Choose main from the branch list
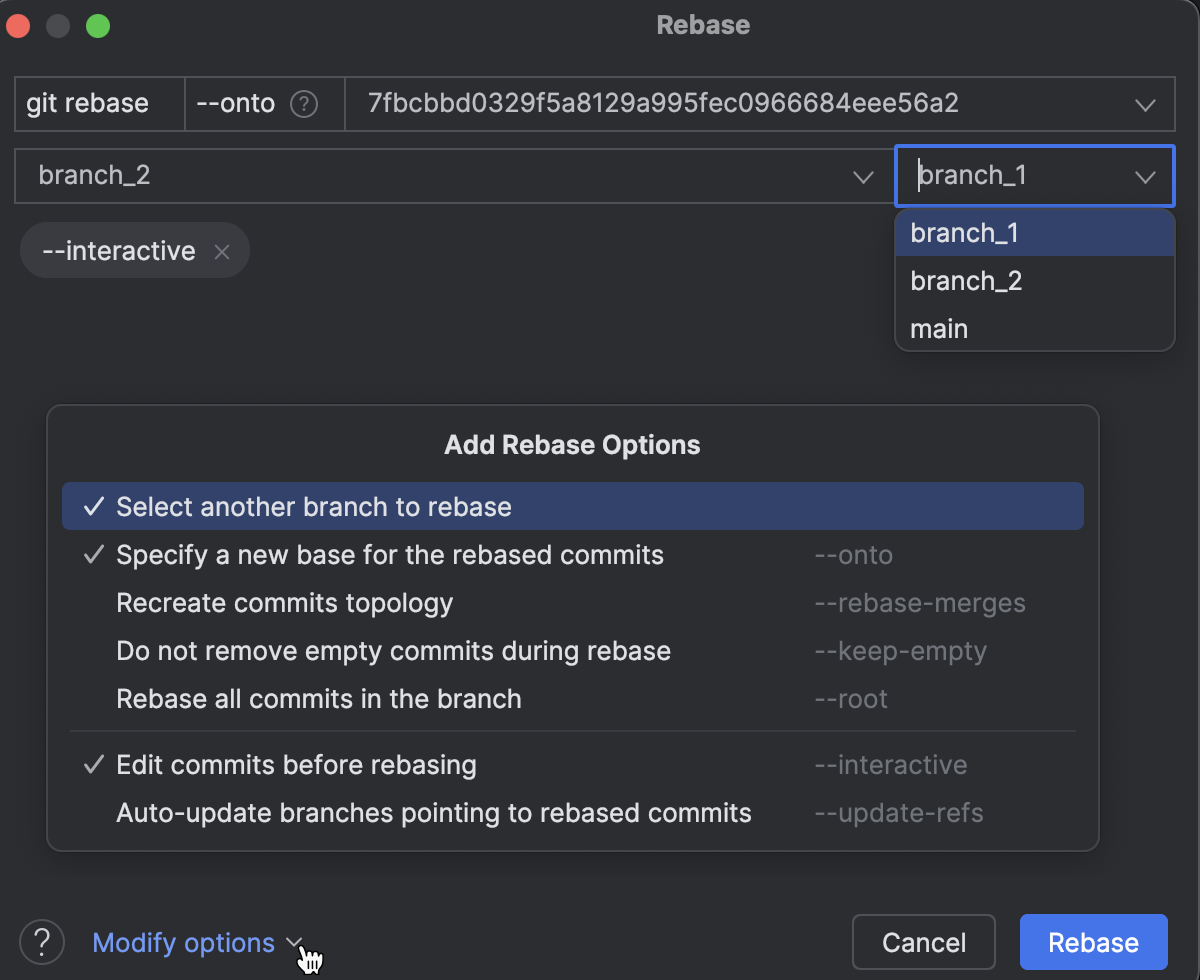 tap(938, 328)
